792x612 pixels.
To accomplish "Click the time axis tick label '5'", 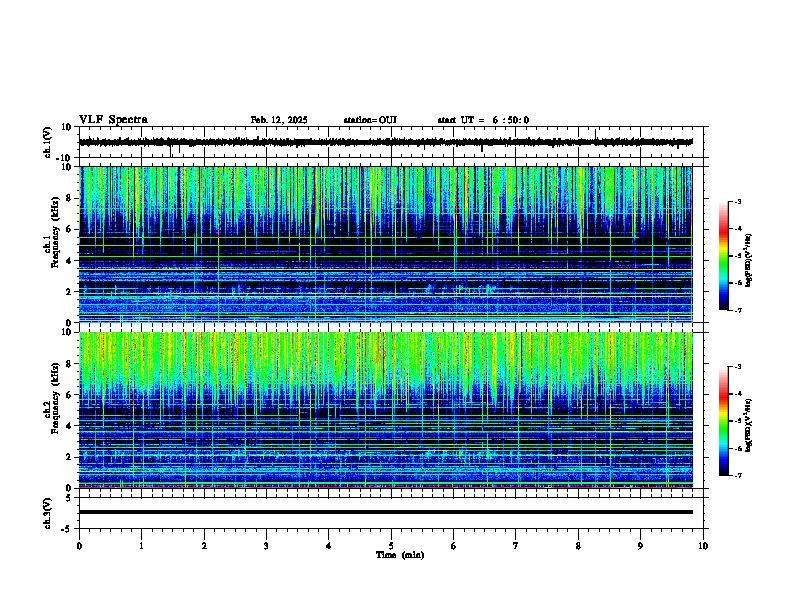I will [391, 546].
